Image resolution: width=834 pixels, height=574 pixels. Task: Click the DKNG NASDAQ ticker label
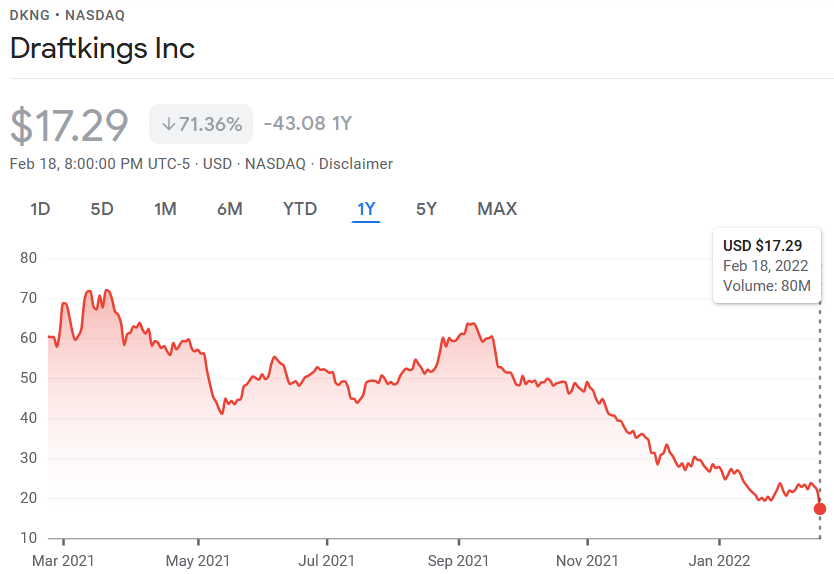point(67,16)
